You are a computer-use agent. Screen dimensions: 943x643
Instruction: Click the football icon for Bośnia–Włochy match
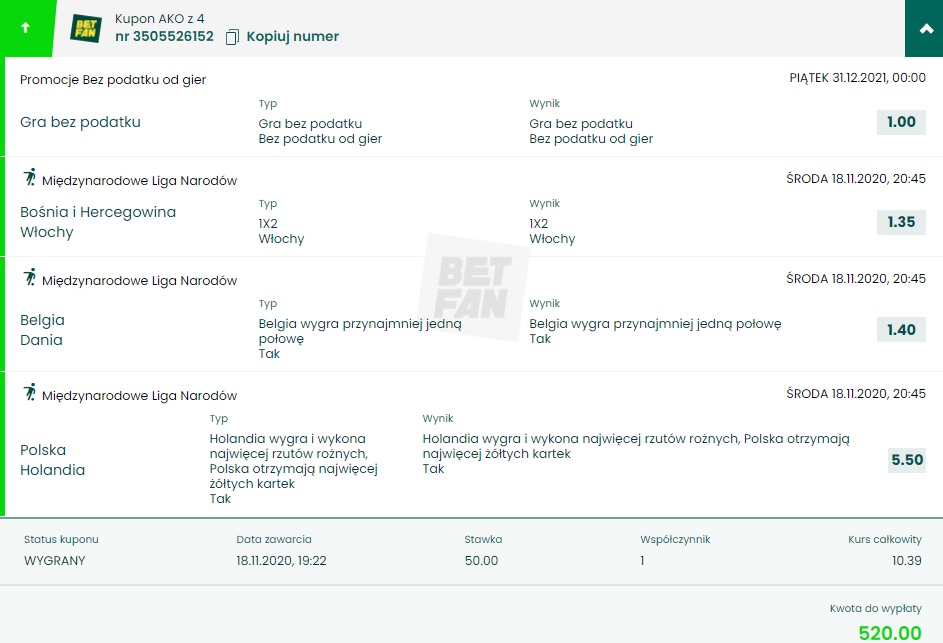coord(29,178)
